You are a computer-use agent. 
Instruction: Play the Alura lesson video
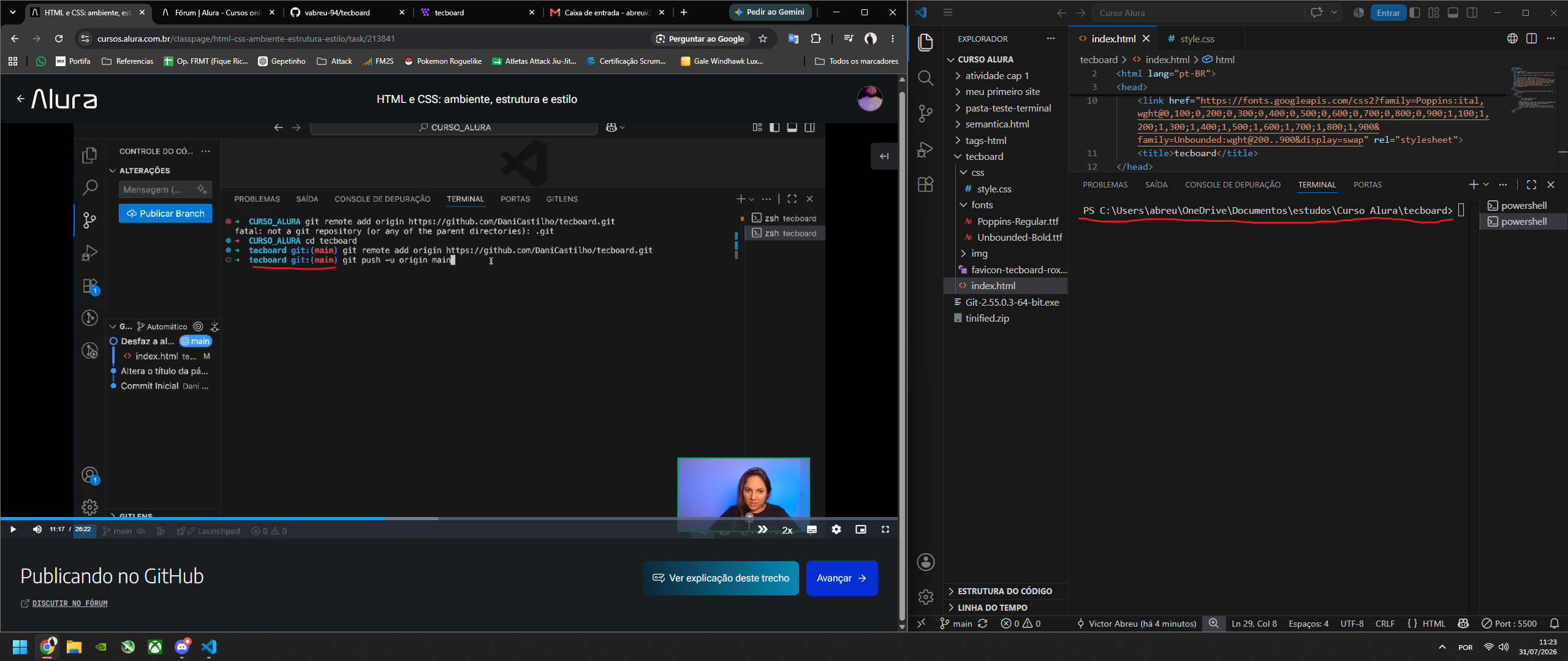(13, 529)
